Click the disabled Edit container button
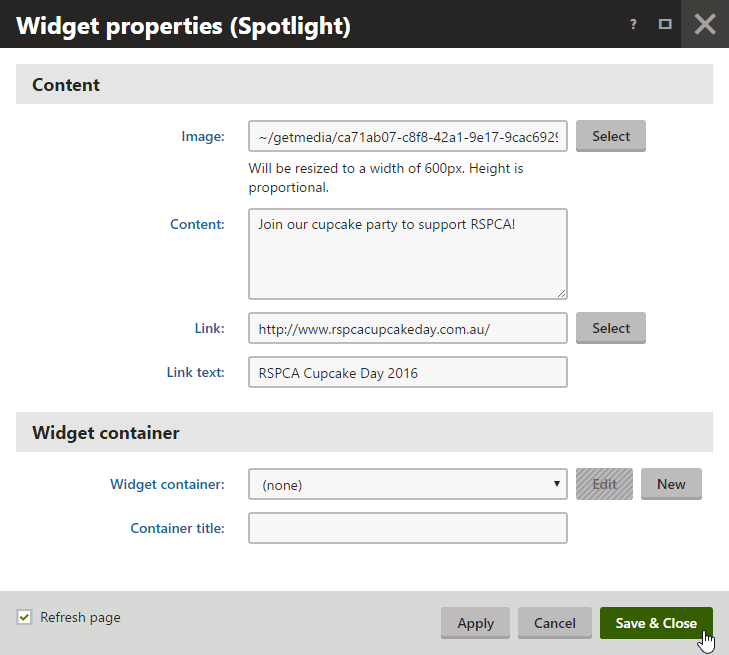Viewport: 729px width, 655px height. click(604, 484)
